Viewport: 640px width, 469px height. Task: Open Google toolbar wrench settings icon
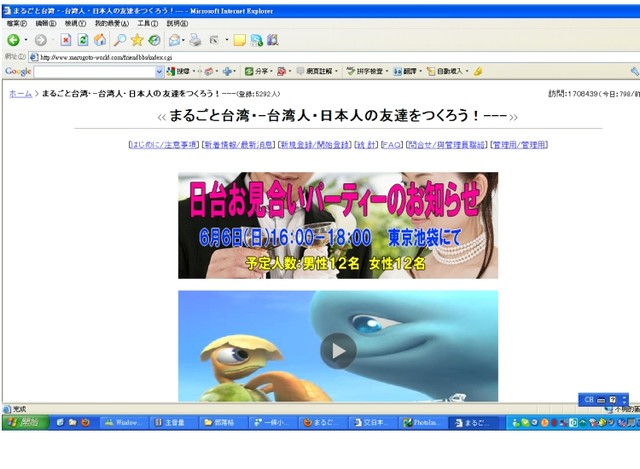635,71
